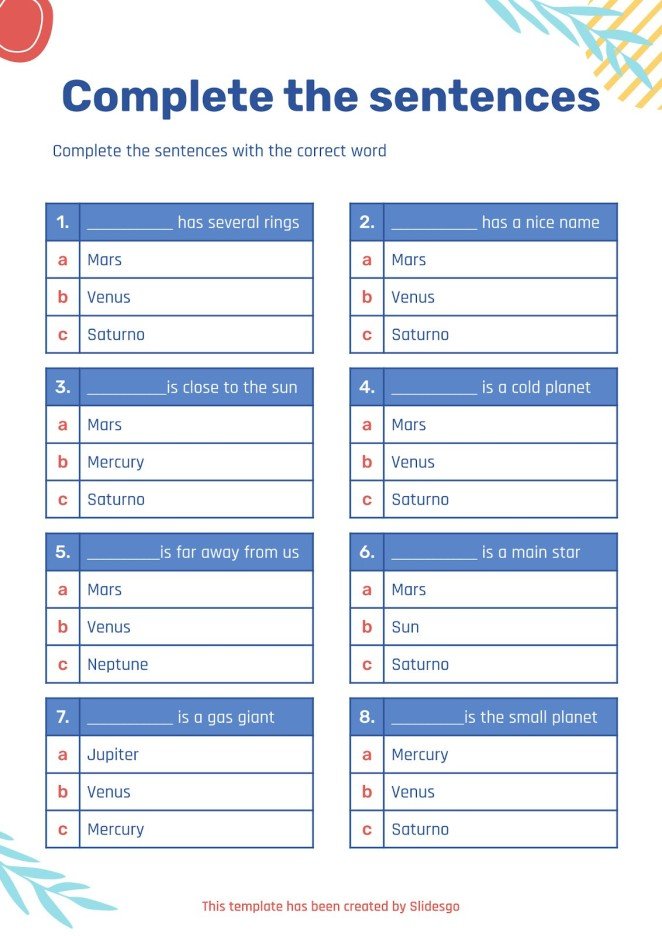
Task: Select Jupiter in question 7
Action: 113,755
